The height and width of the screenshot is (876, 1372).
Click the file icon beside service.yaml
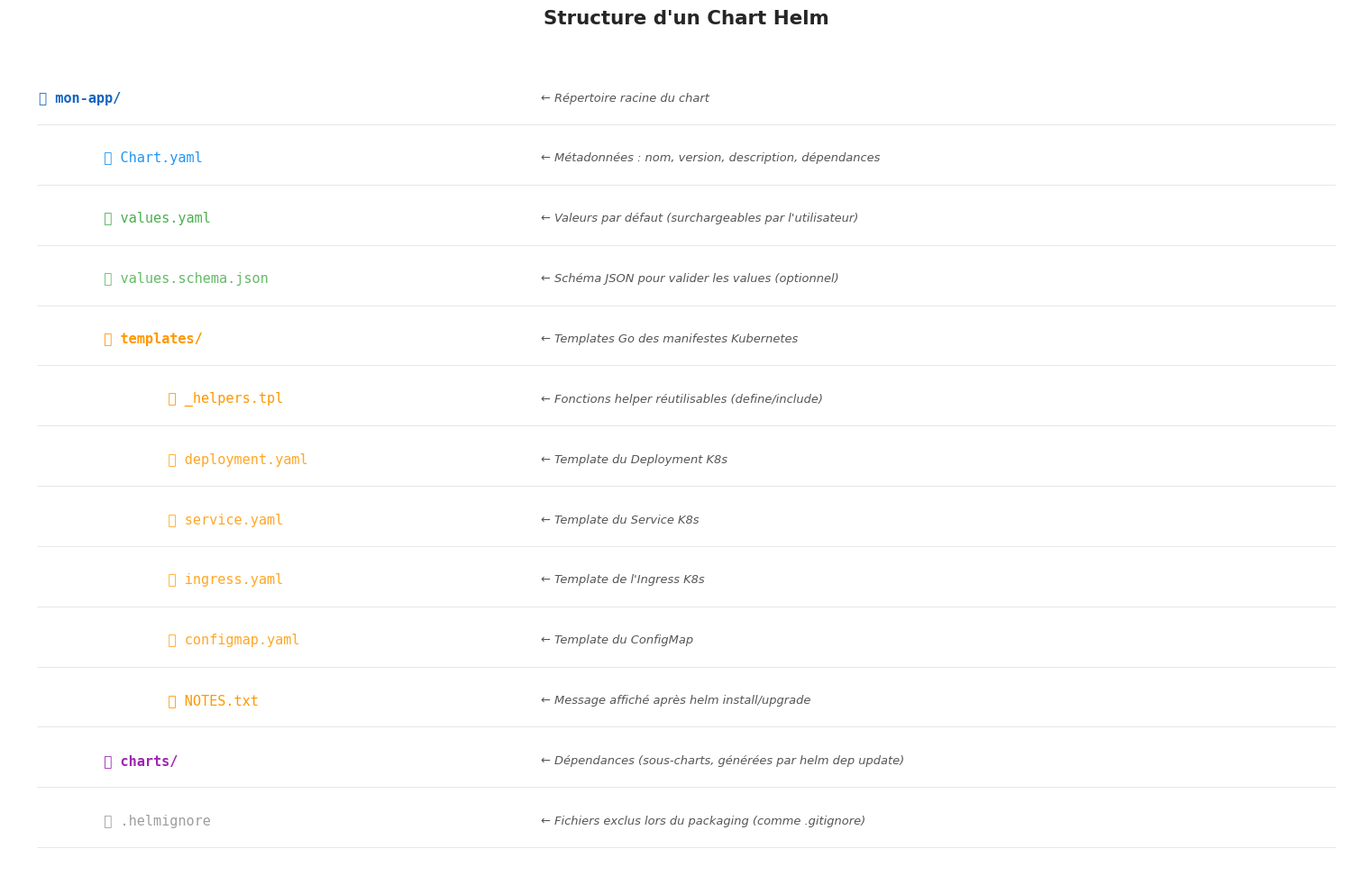[x=172, y=521]
